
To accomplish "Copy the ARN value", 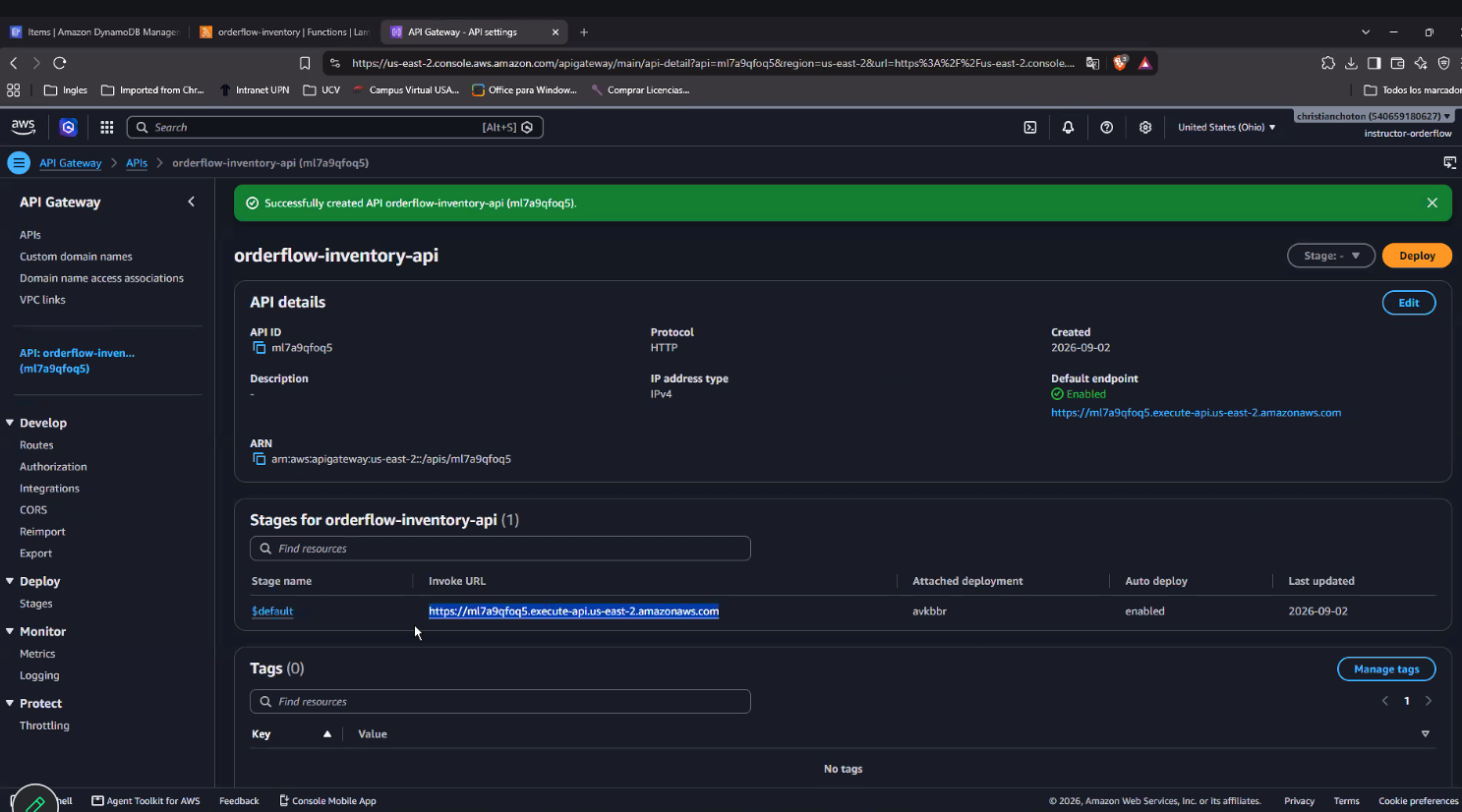I will [260, 459].
